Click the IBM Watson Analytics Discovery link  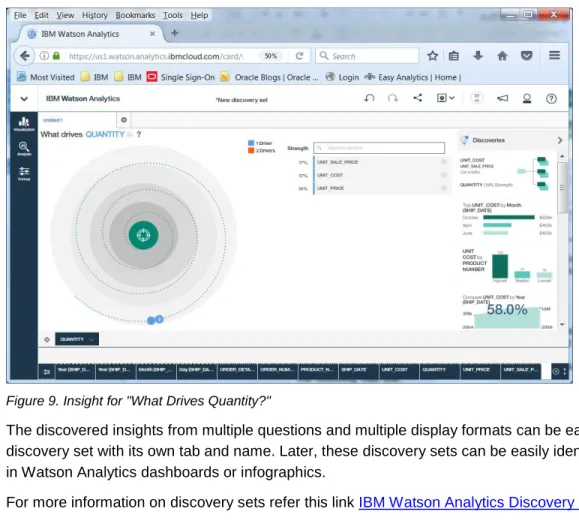468,503
